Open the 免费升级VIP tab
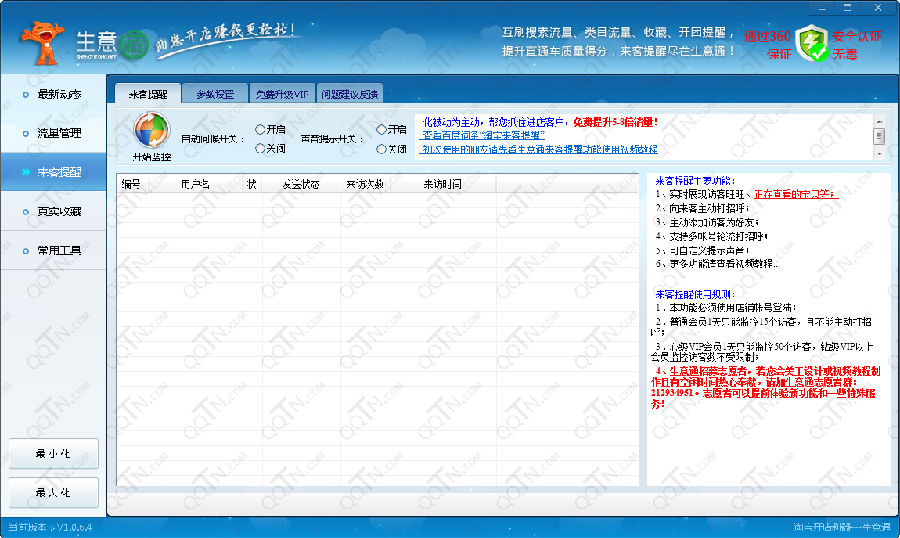Viewport: 900px width, 538px height. (x=281, y=94)
